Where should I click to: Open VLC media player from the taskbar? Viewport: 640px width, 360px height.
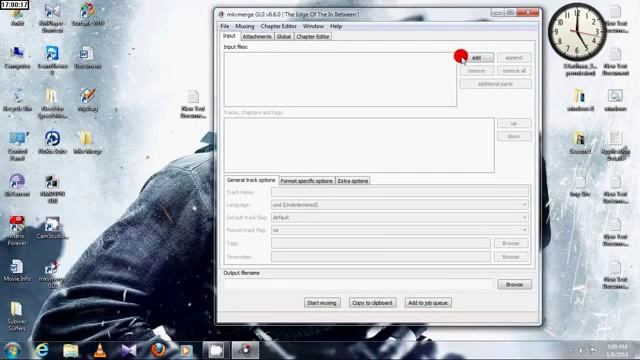[x=100, y=350]
